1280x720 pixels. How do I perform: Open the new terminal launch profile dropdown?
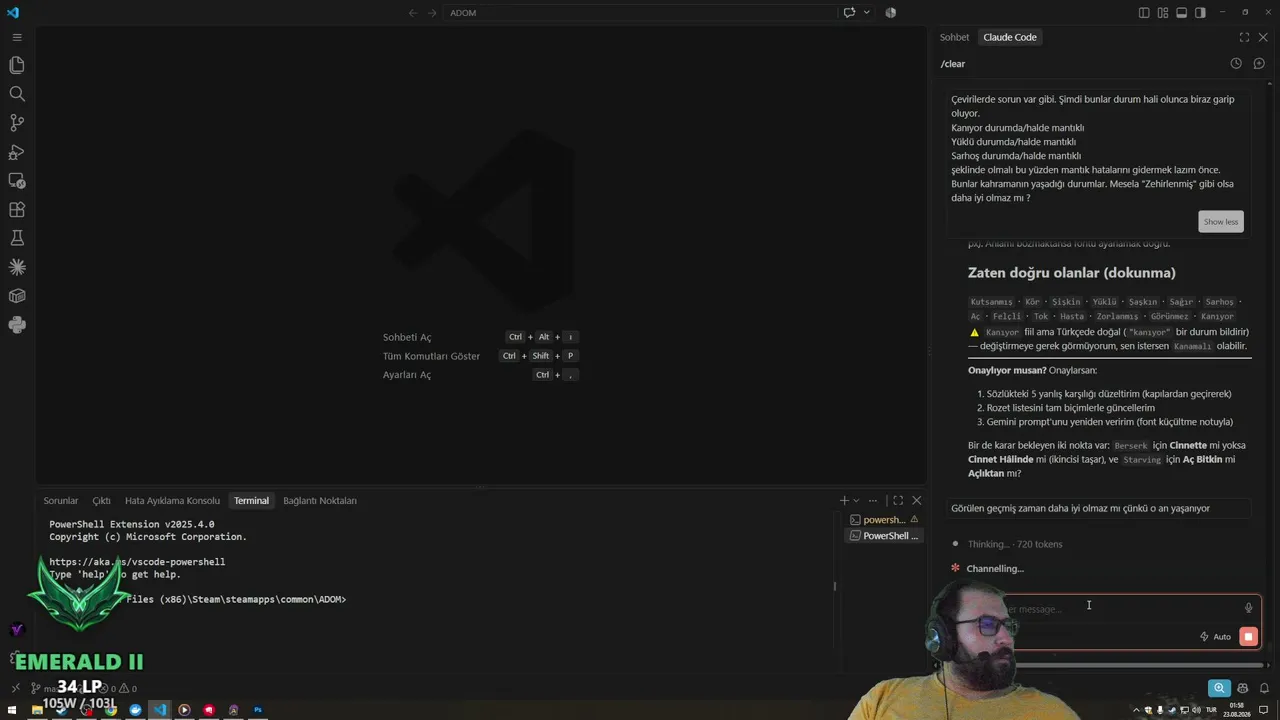coord(856,501)
